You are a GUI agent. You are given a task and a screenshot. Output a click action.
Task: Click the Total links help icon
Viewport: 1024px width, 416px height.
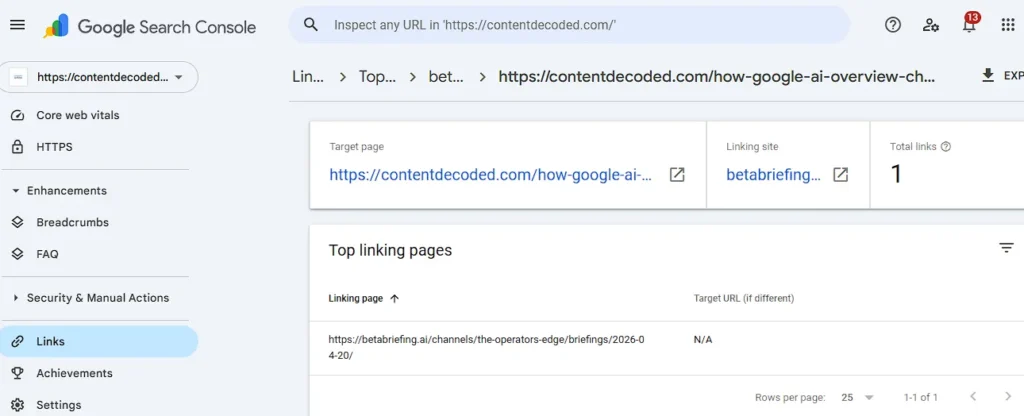(x=946, y=147)
